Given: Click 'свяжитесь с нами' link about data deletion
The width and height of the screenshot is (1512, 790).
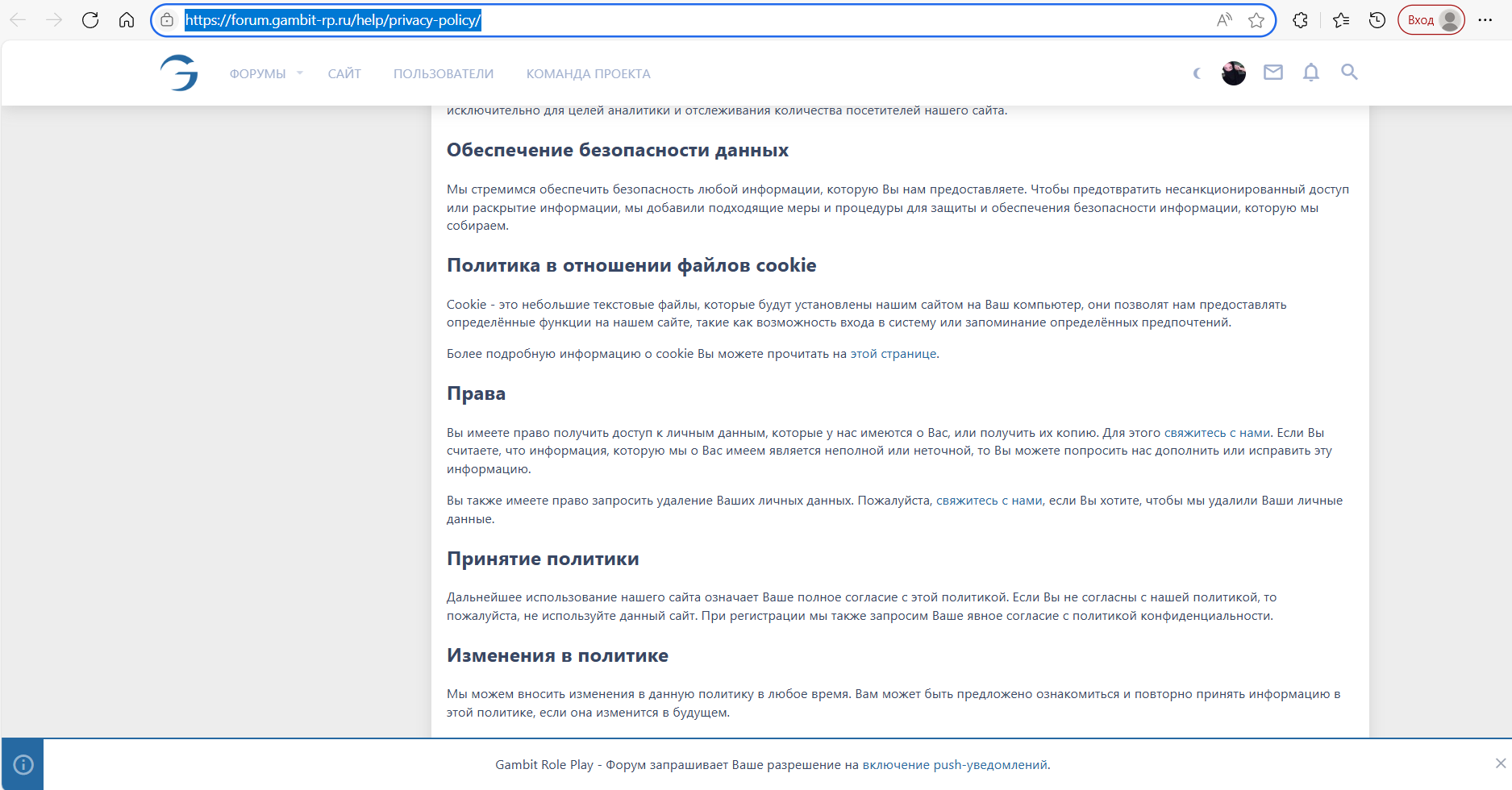Looking at the screenshot, I should point(989,501).
